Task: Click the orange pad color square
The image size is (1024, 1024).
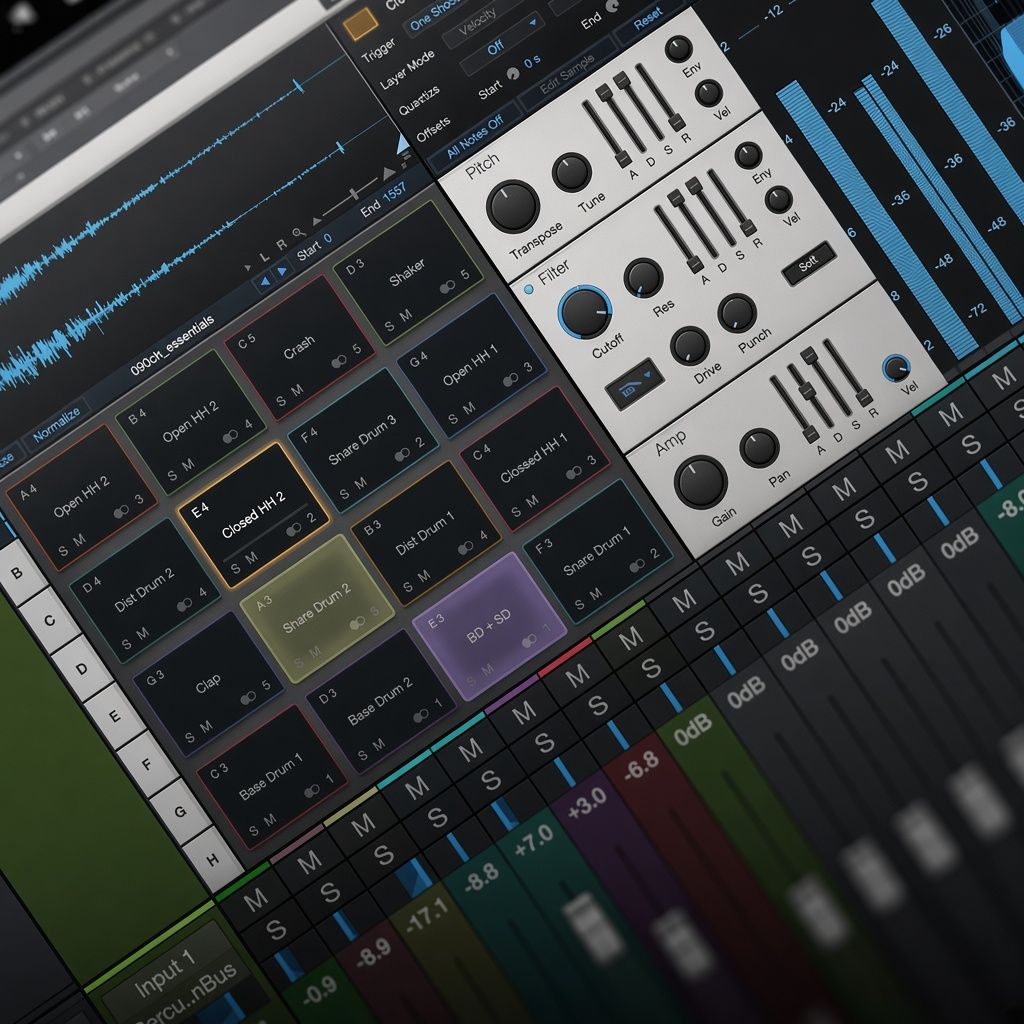Action: click(360, 24)
